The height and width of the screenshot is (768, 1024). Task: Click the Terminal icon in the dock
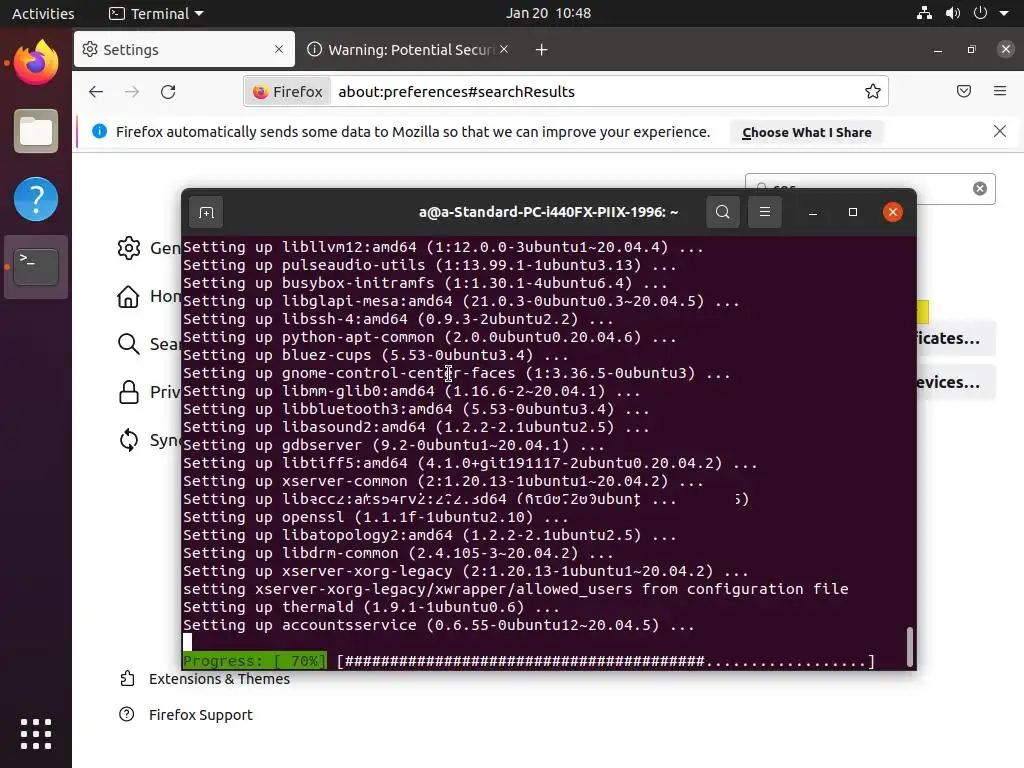[36, 266]
